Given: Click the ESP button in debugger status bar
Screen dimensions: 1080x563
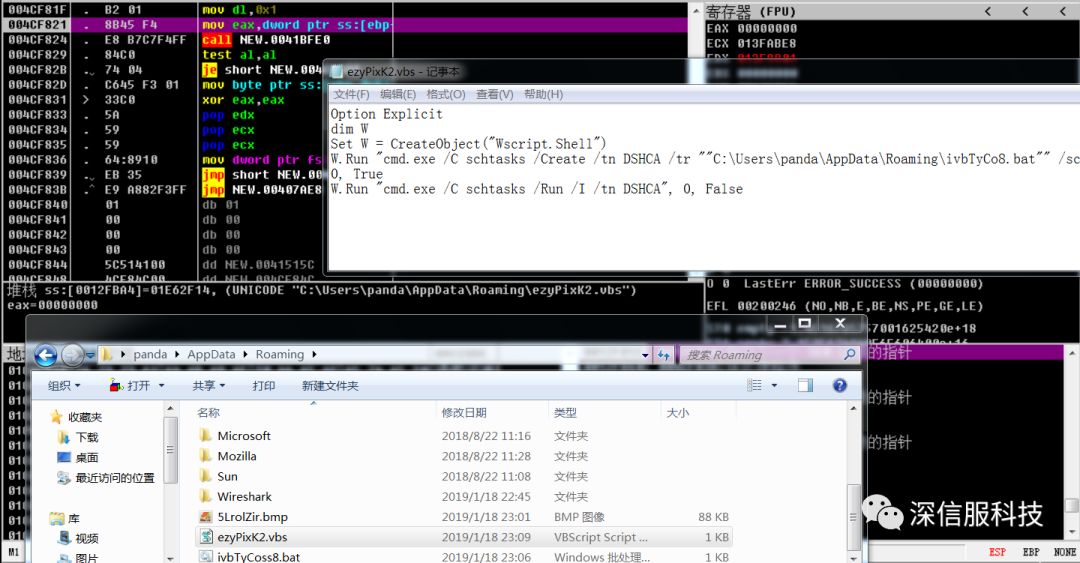Looking at the screenshot, I should click(x=997, y=553).
